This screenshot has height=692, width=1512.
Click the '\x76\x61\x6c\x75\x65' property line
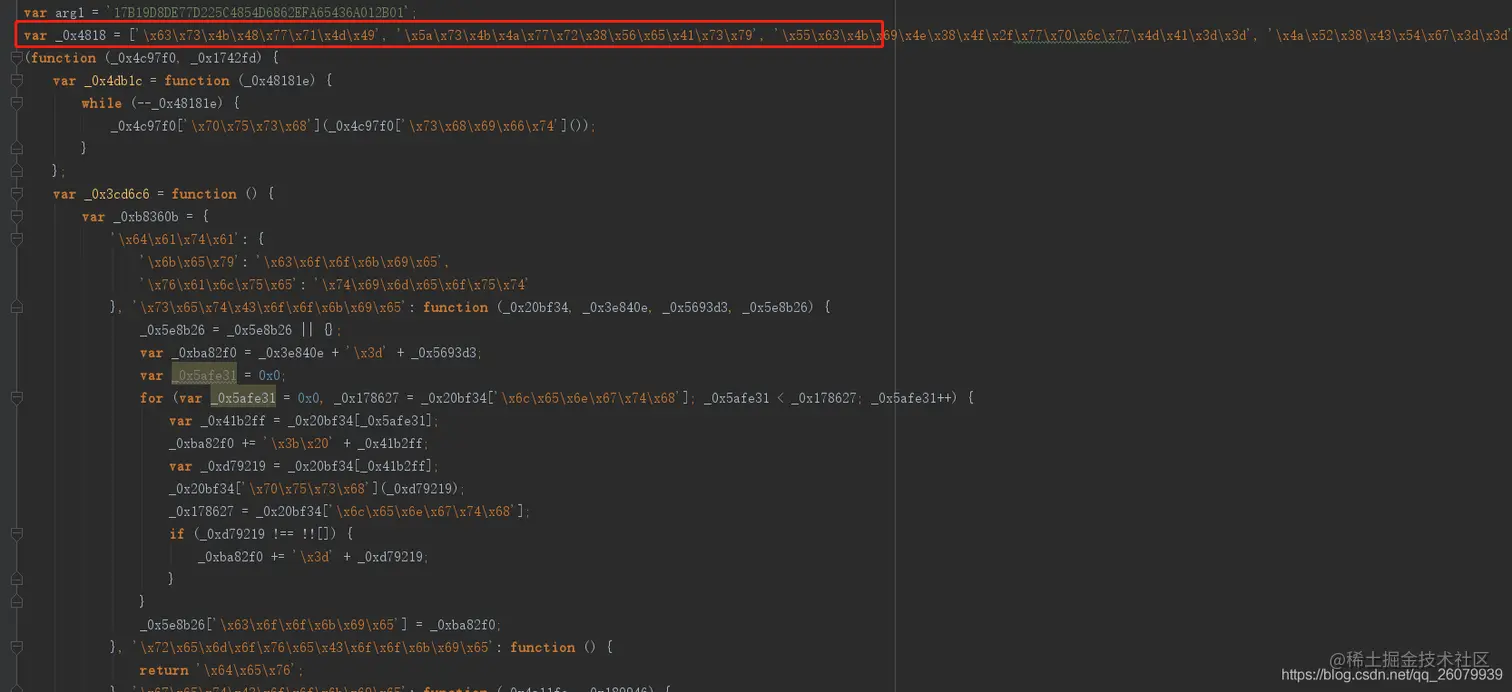click(x=334, y=285)
